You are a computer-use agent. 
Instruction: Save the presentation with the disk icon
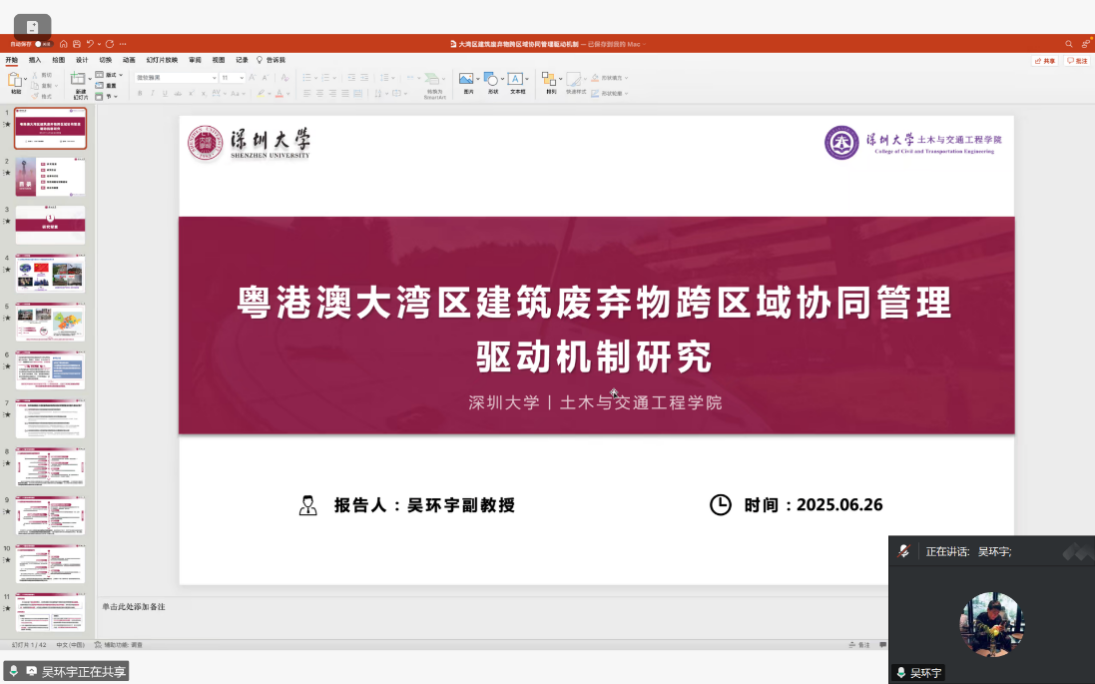tap(77, 44)
